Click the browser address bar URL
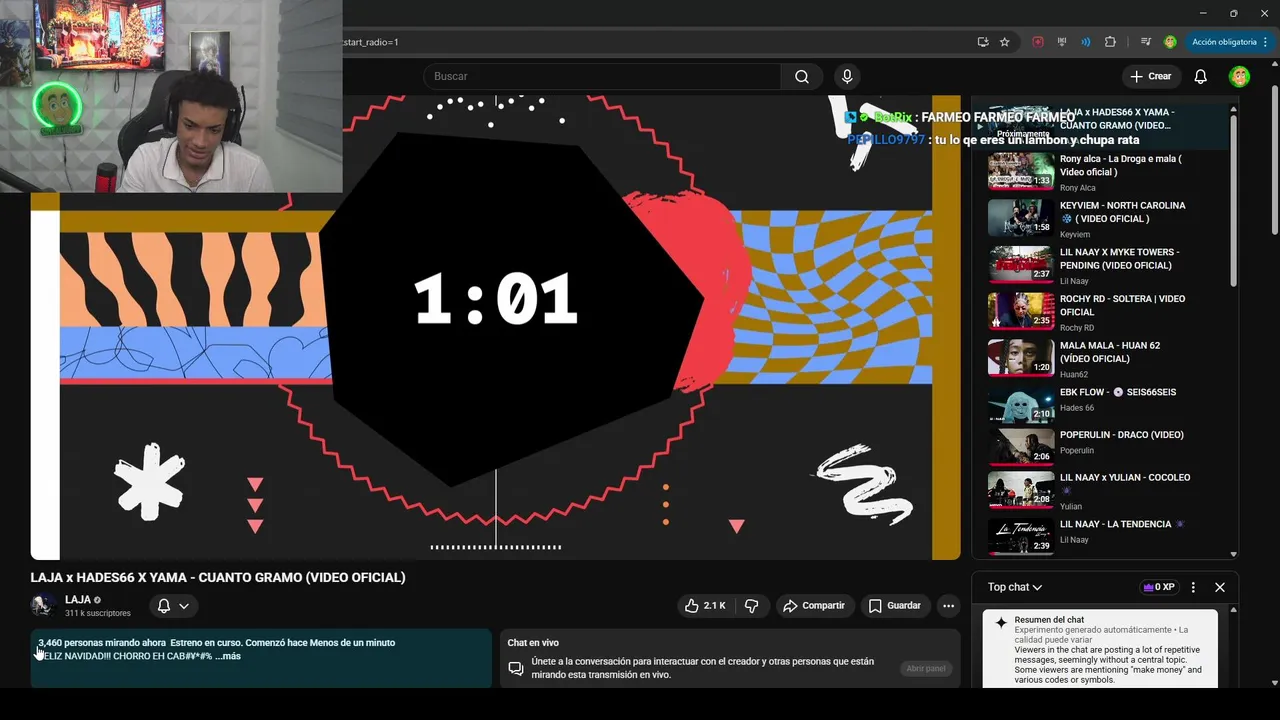Image resolution: width=1280 pixels, height=720 pixels. pos(655,42)
